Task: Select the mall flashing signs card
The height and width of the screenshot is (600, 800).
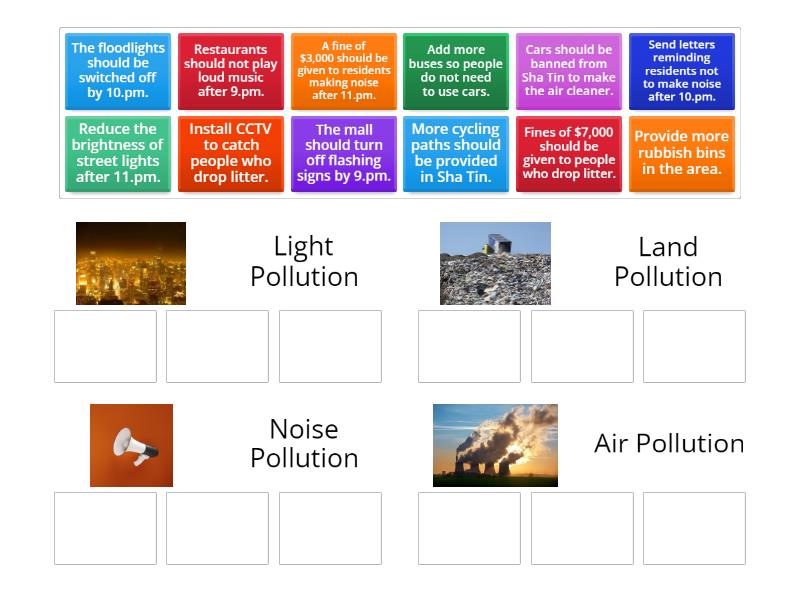Action: (342, 154)
